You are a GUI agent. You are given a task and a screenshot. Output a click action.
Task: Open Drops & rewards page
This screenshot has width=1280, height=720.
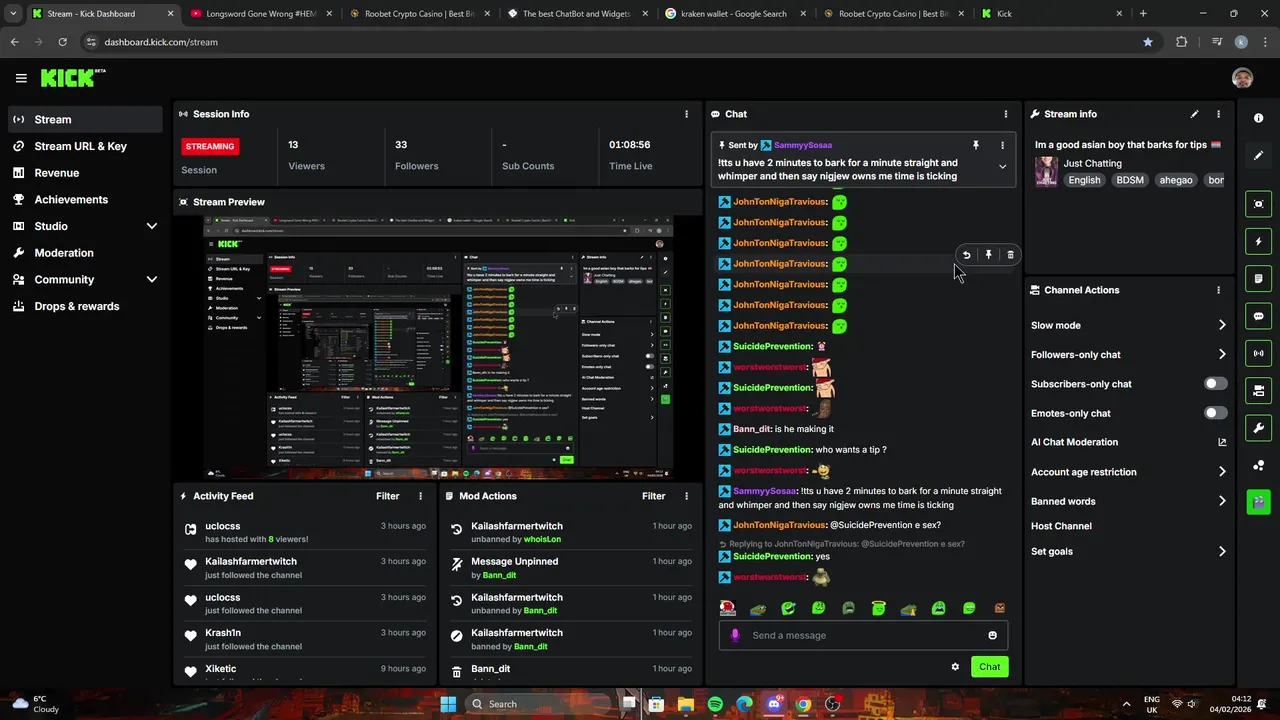pos(86,306)
